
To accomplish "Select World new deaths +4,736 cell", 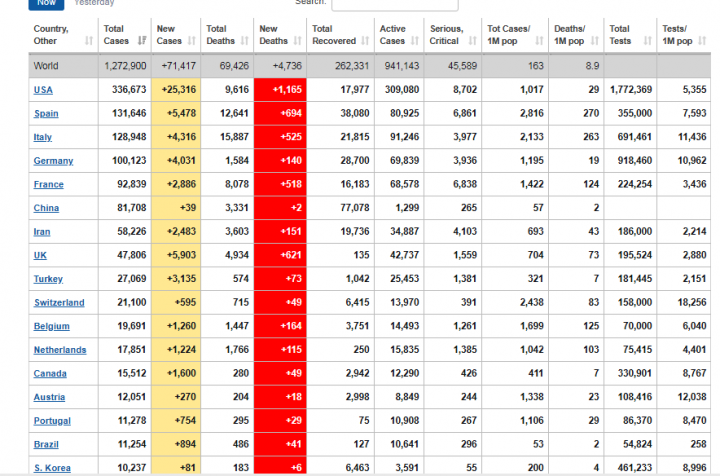I will click(280, 66).
